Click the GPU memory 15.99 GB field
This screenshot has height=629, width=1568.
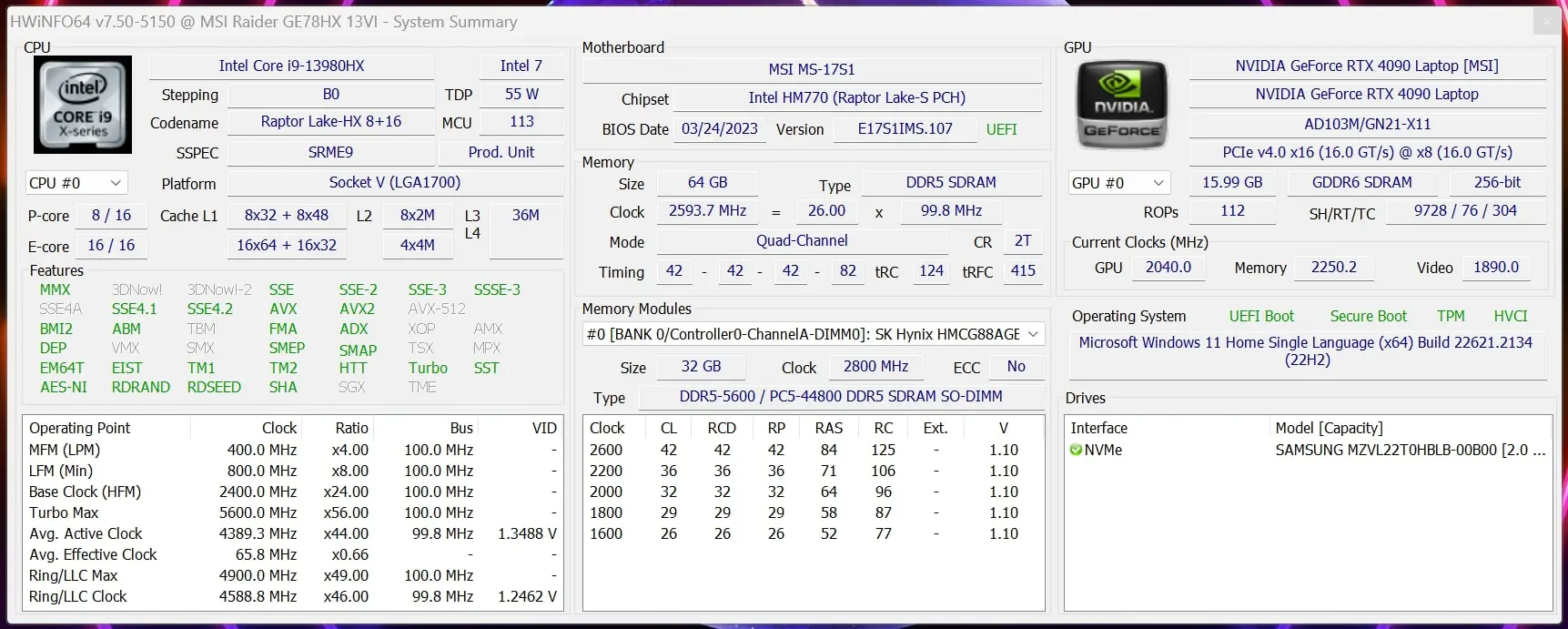tap(1232, 182)
